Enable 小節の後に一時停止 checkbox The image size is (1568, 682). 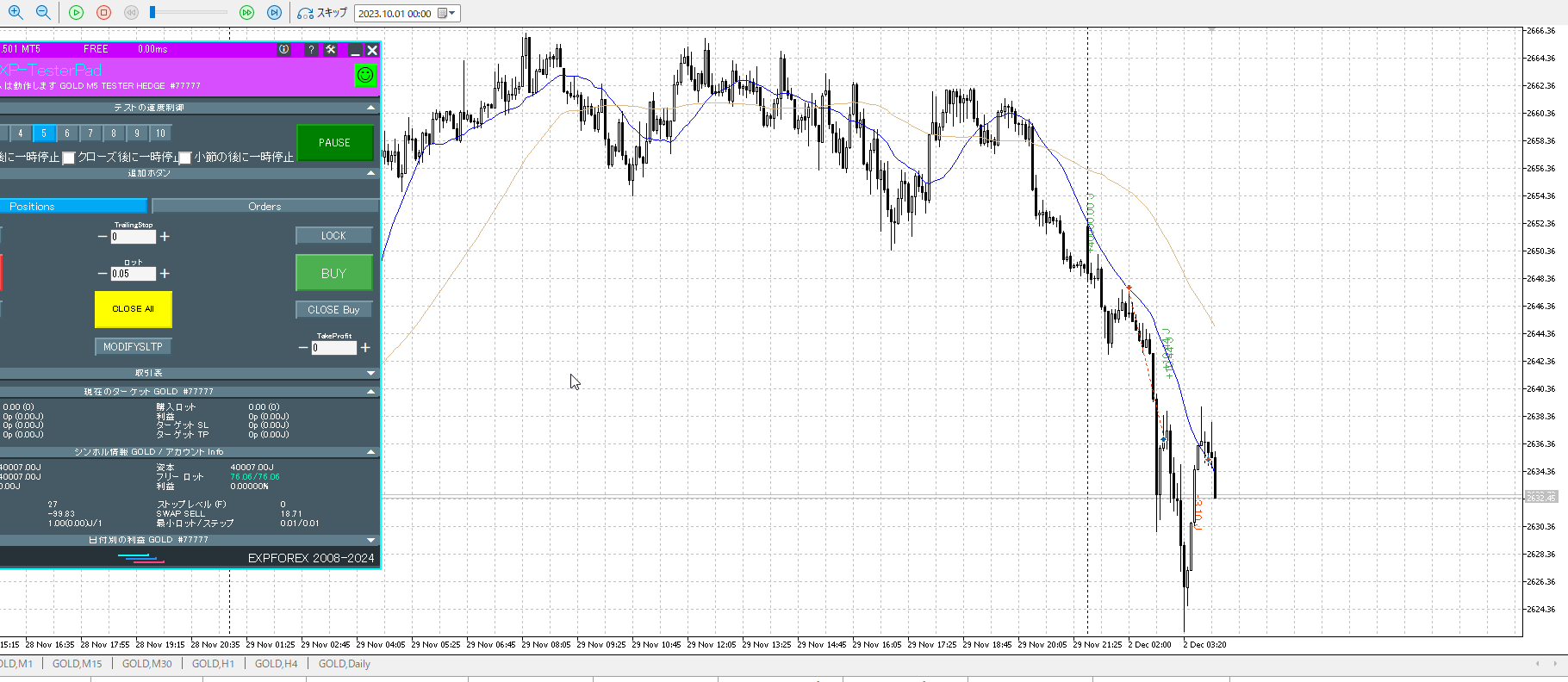[184, 158]
